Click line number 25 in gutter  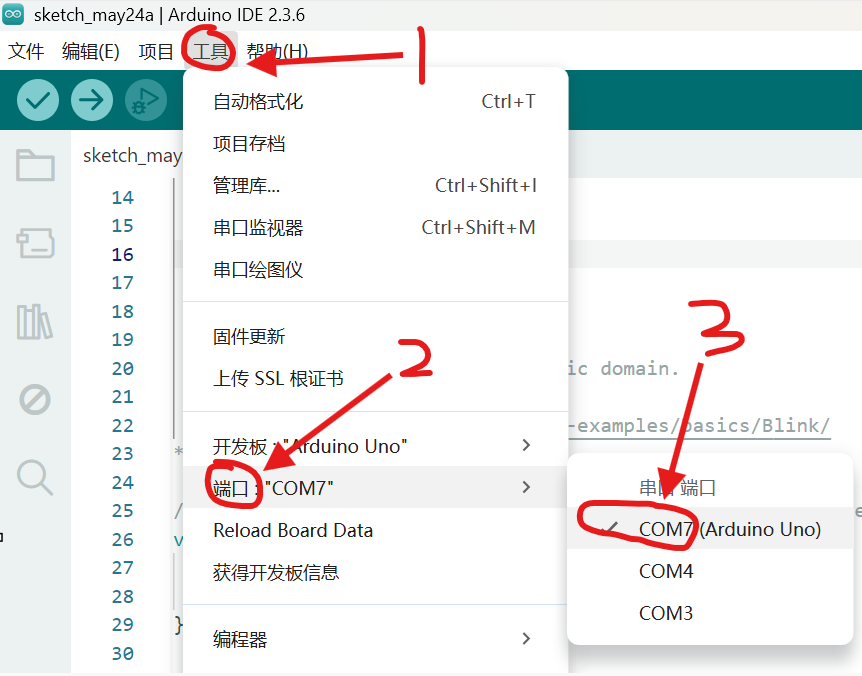pos(123,511)
